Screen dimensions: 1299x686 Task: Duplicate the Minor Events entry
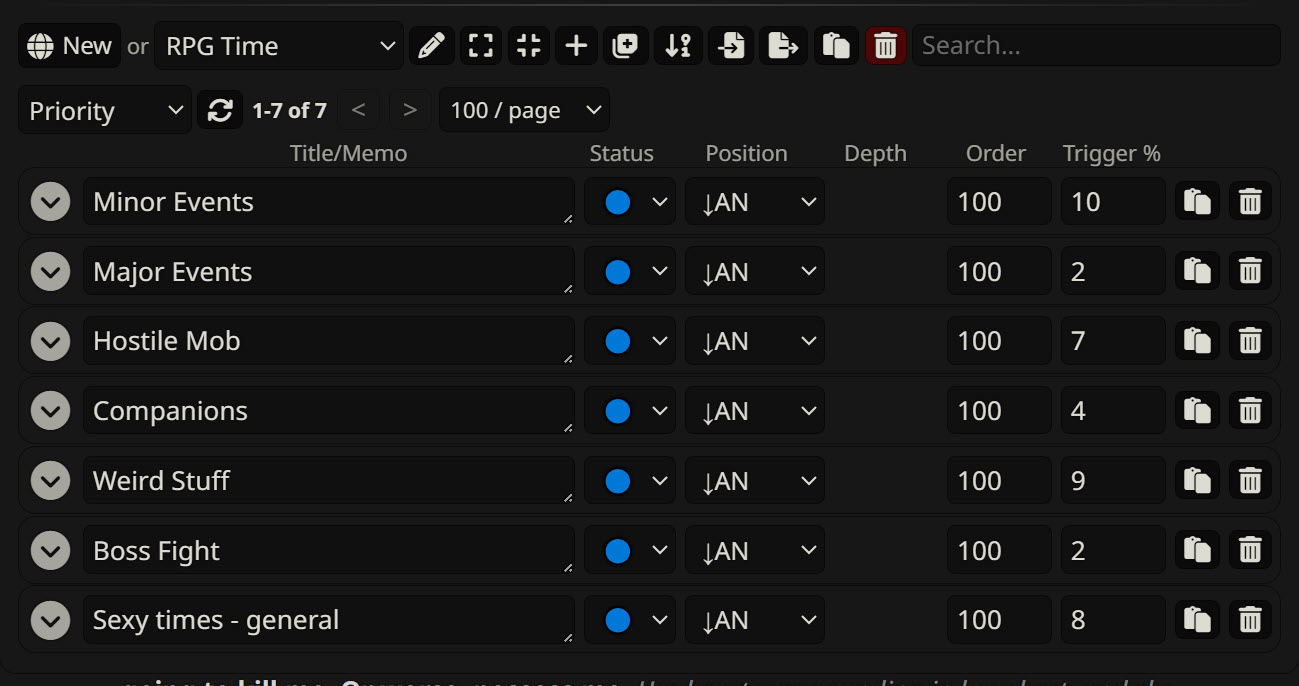coord(1197,202)
